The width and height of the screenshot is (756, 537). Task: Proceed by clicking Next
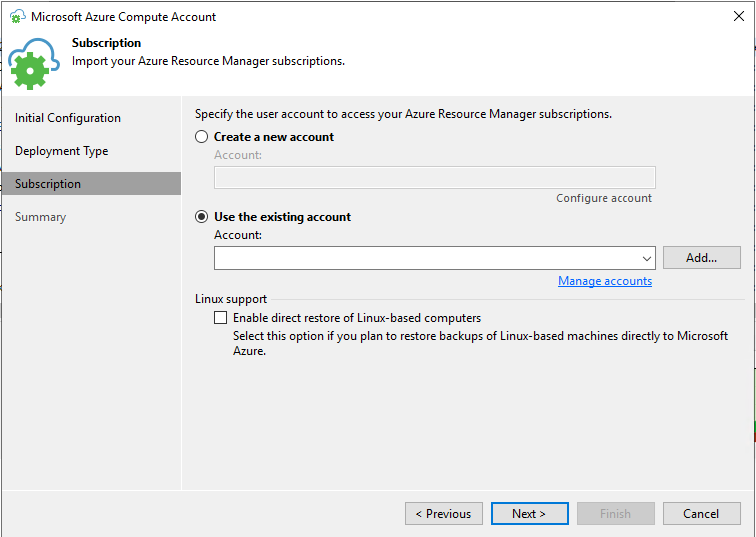[529, 514]
